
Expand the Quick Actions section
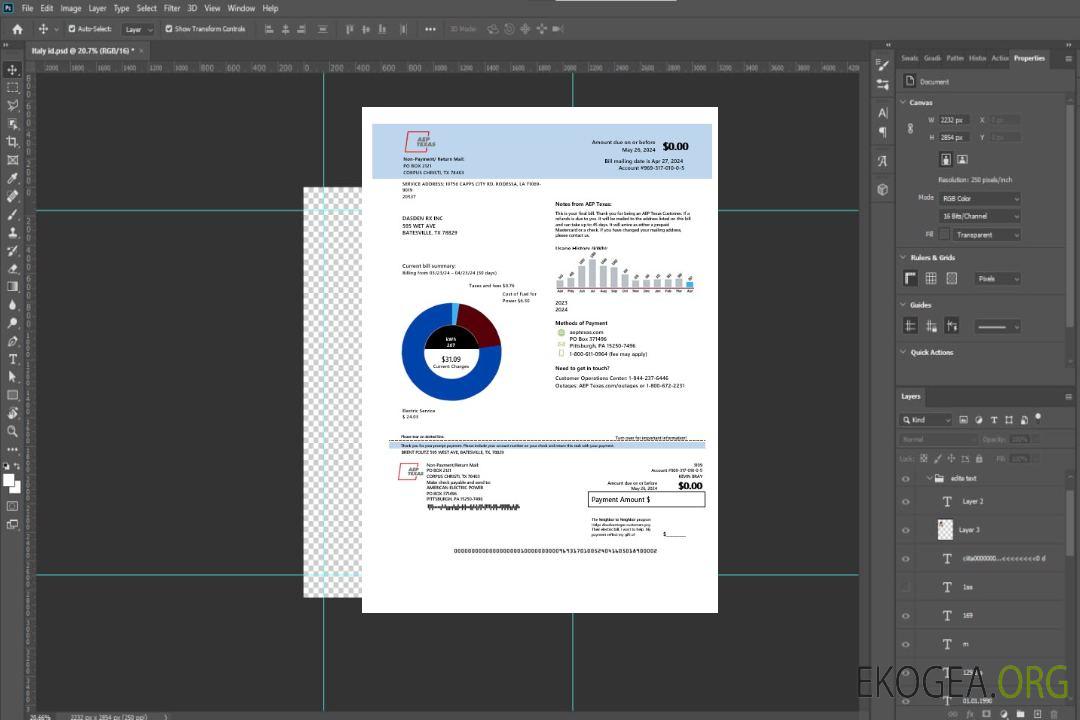tap(903, 352)
